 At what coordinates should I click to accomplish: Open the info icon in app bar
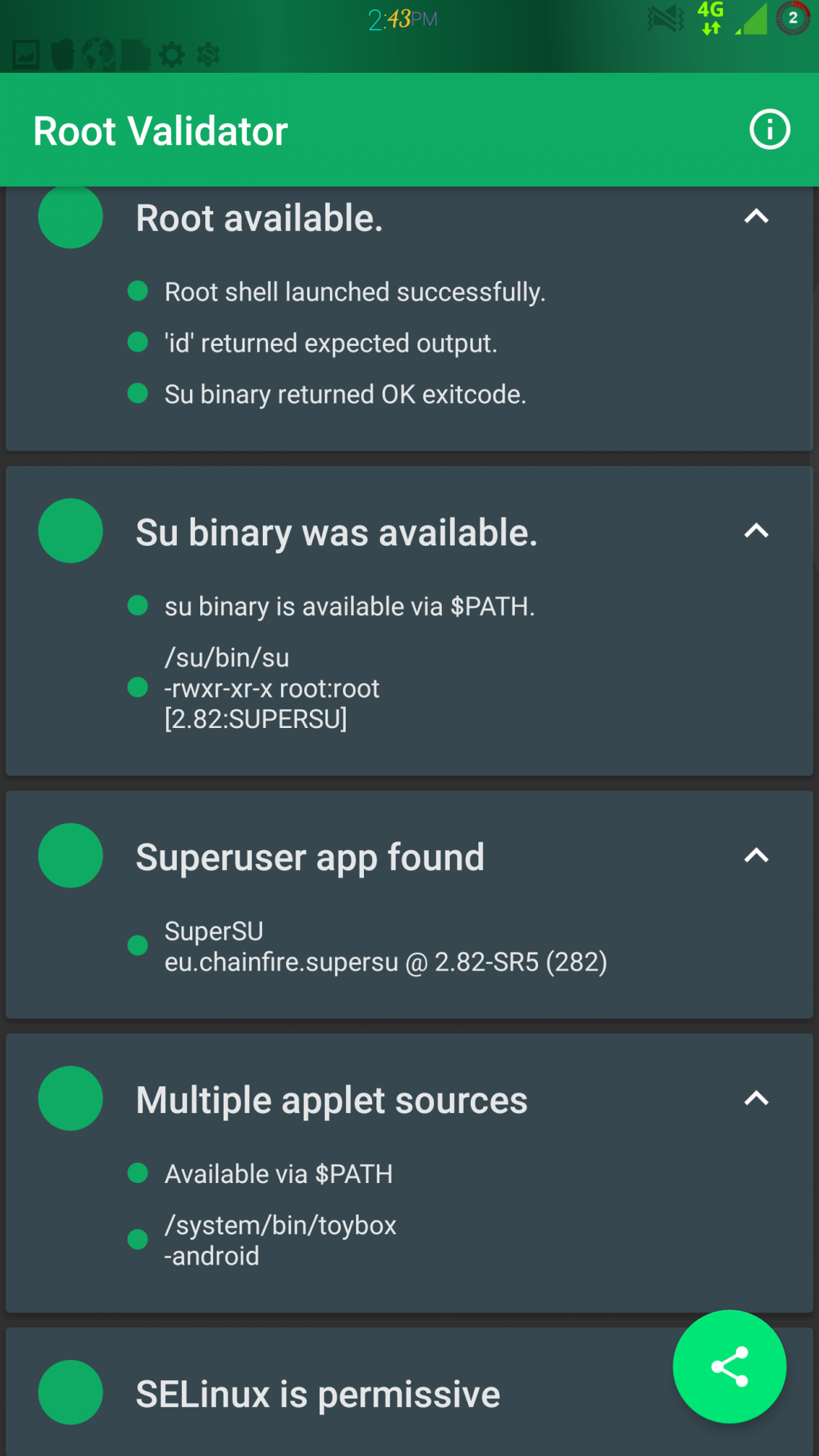769,130
